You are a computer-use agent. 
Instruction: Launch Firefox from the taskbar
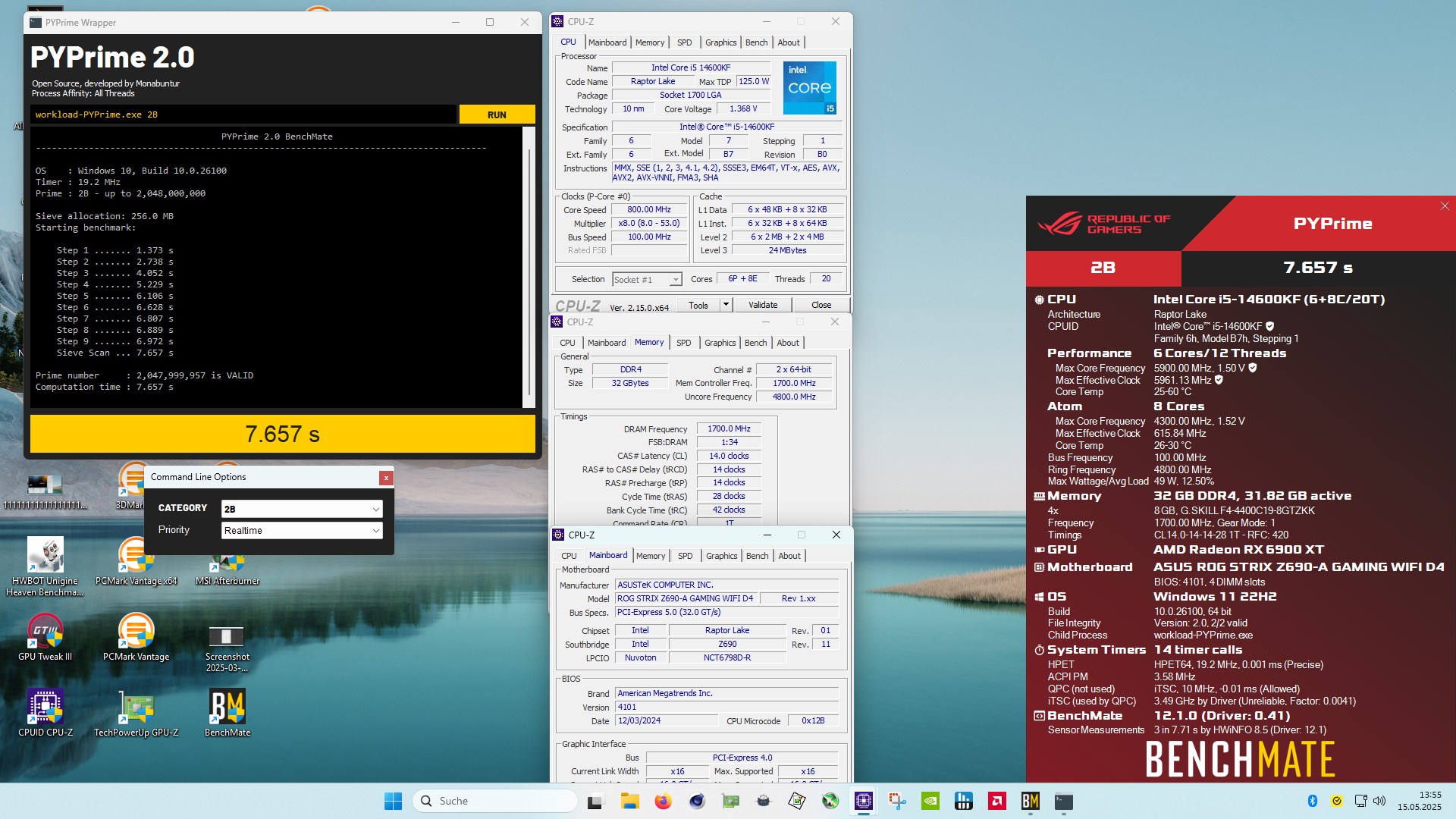[x=663, y=801]
